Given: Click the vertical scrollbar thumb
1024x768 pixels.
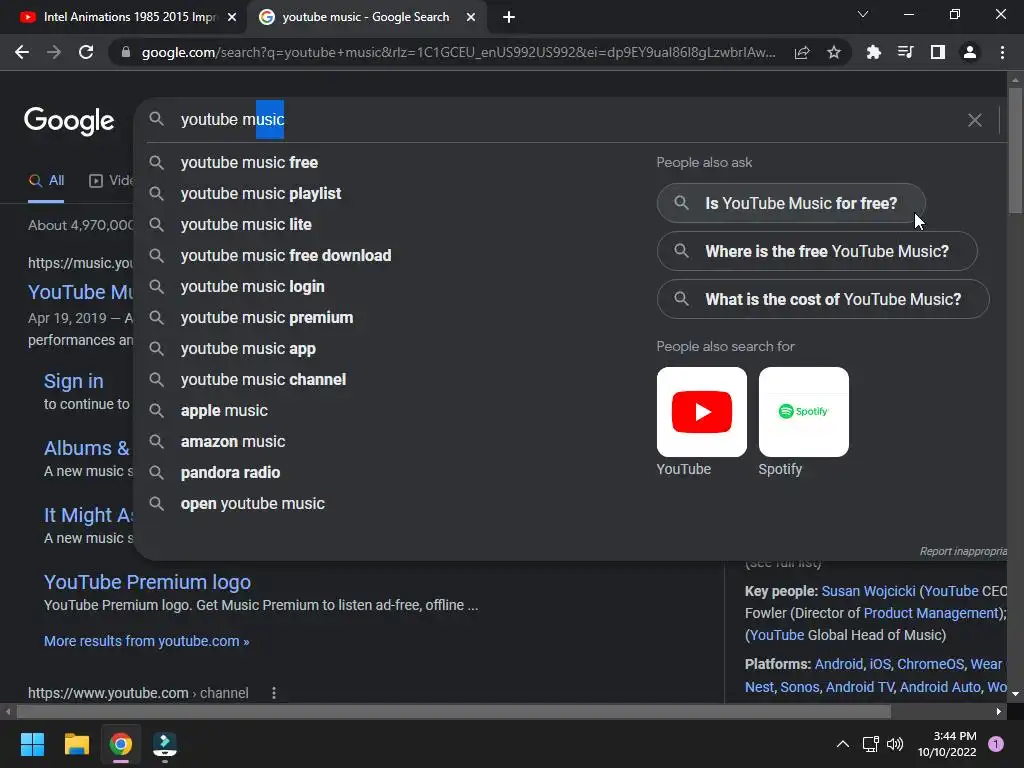Looking at the screenshot, I should pyautogui.click(x=1015, y=150).
